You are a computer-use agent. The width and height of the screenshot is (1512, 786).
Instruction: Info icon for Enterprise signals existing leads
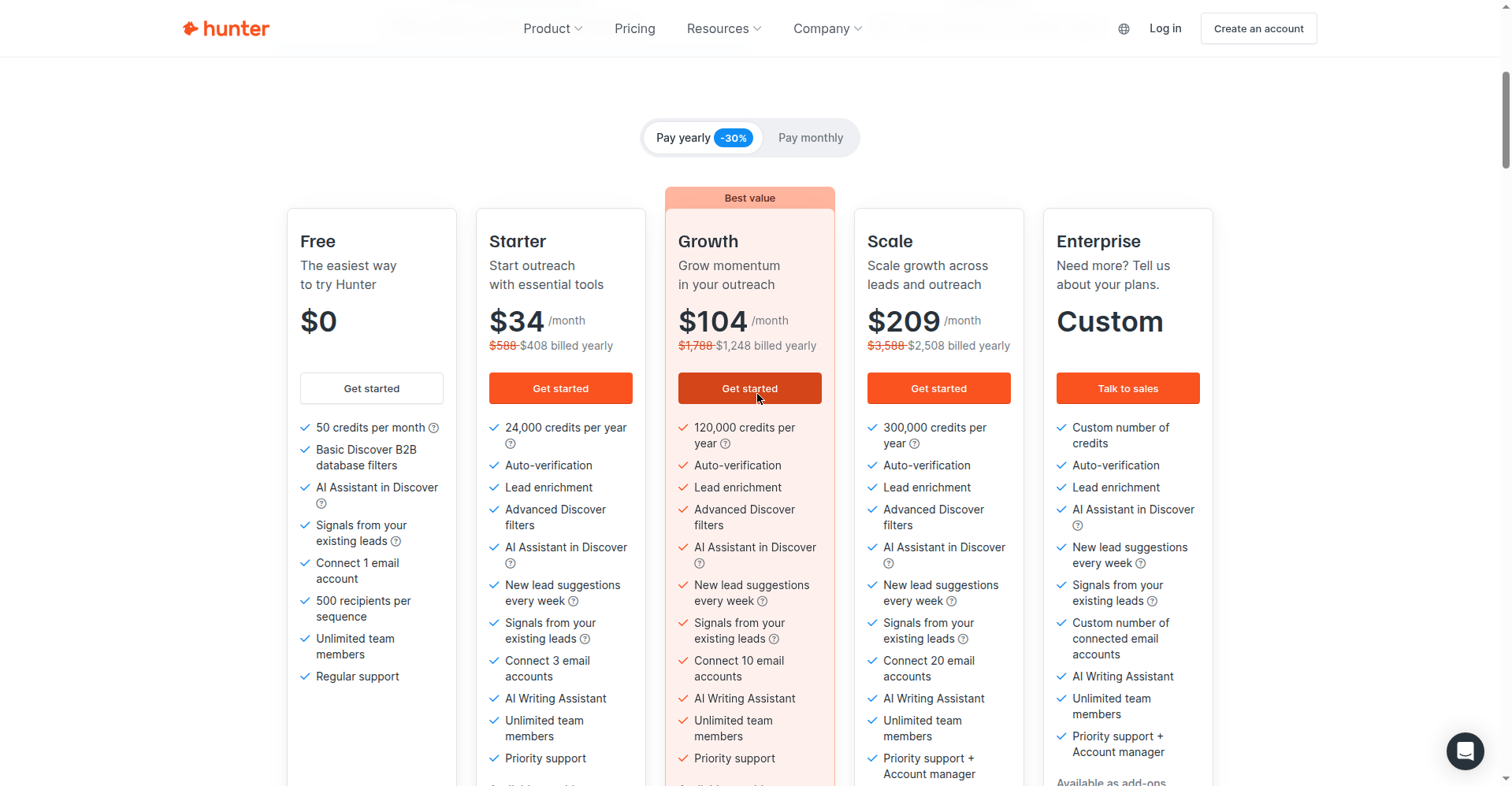click(1153, 602)
